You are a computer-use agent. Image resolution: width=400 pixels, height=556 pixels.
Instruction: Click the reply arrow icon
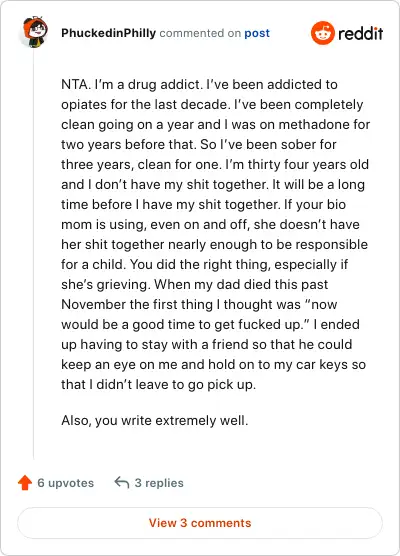pyautogui.click(x=122, y=483)
